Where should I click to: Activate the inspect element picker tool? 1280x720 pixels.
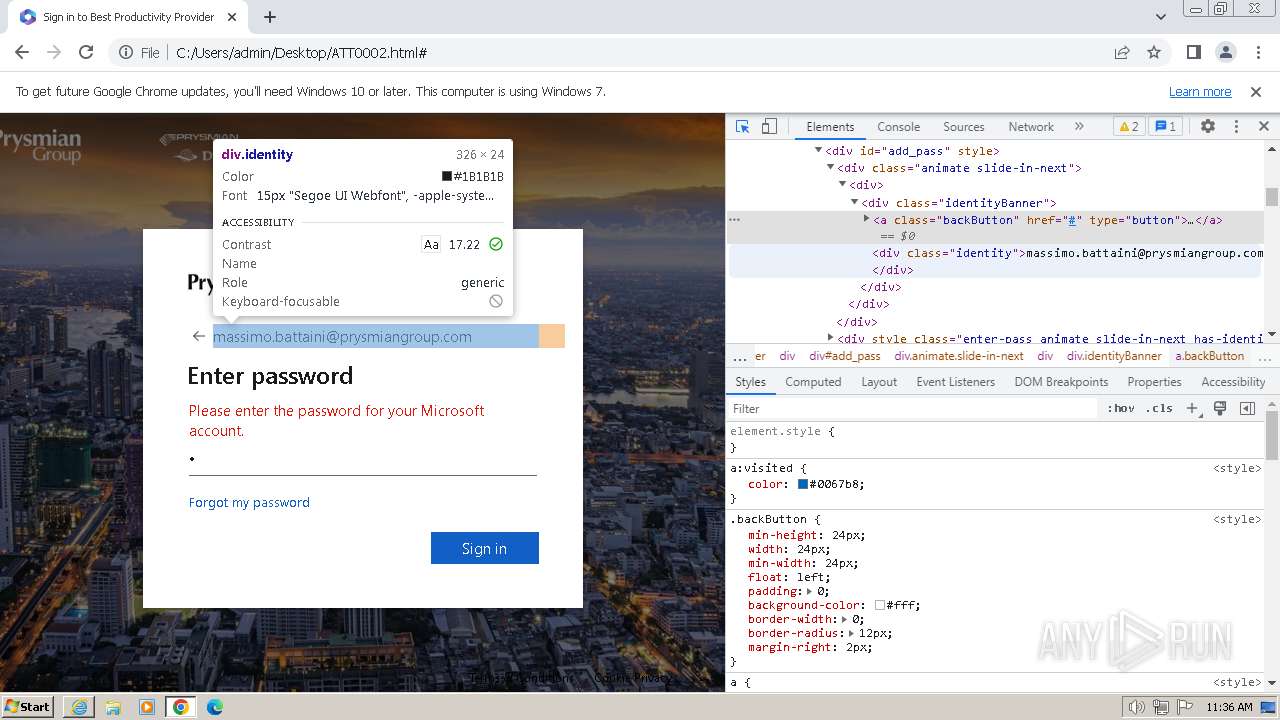(x=742, y=127)
